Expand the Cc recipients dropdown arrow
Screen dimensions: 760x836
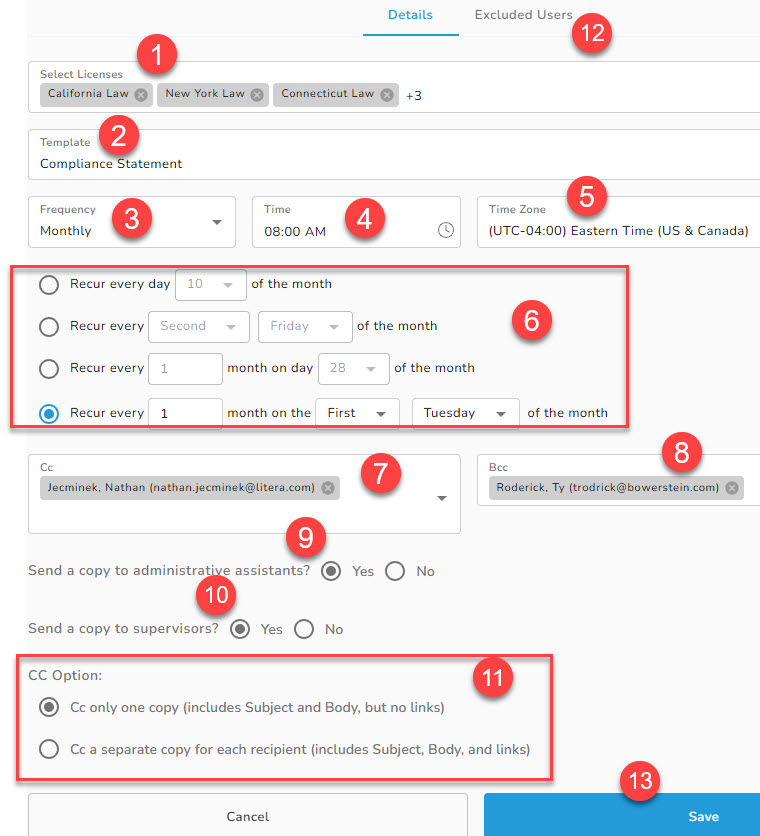coord(442,498)
